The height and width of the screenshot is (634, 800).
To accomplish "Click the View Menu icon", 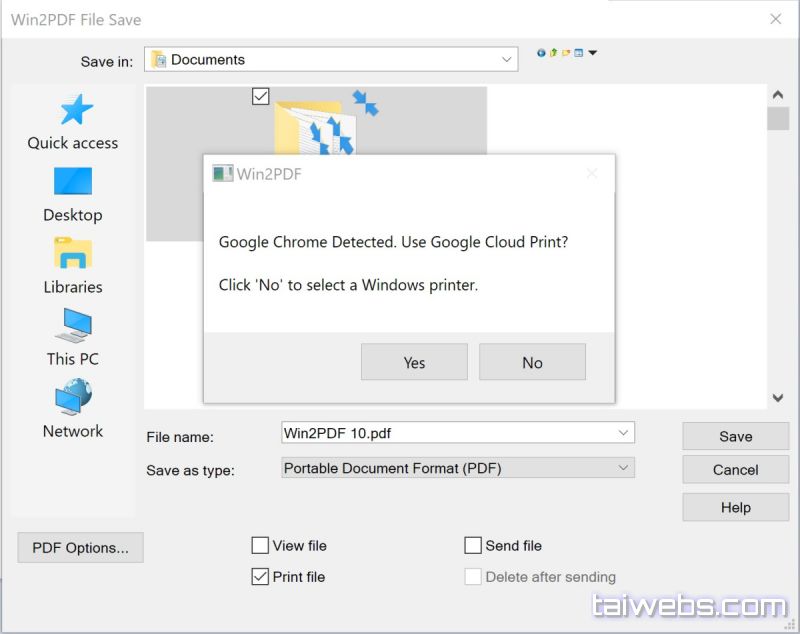I will 578,53.
